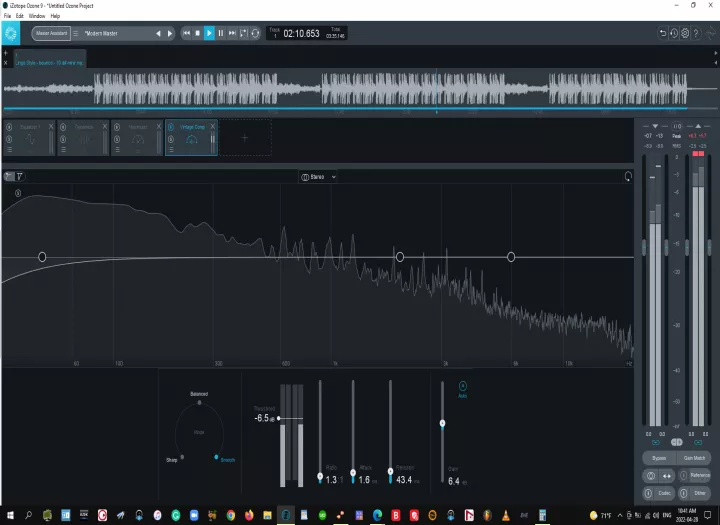Image resolution: width=720 pixels, height=525 pixels.
Task: Open the Vintage Comp module preset menu
Action: click(x=171, y=150)
